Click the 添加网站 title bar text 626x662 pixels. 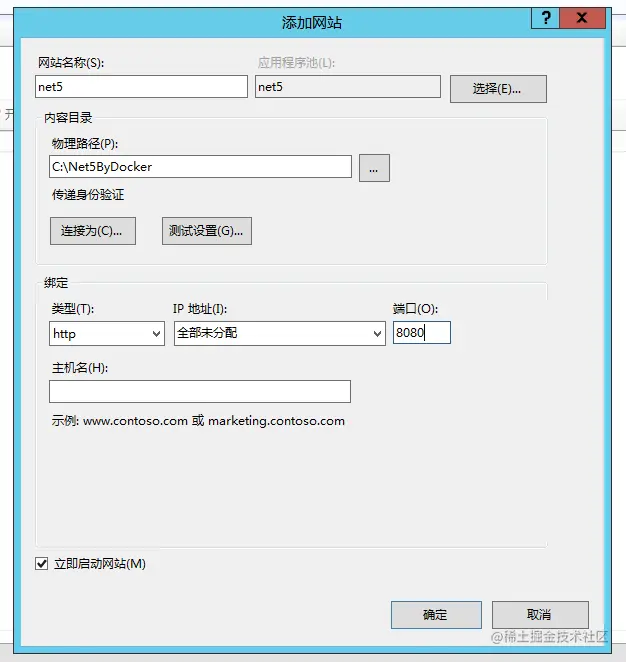(312, 22)
